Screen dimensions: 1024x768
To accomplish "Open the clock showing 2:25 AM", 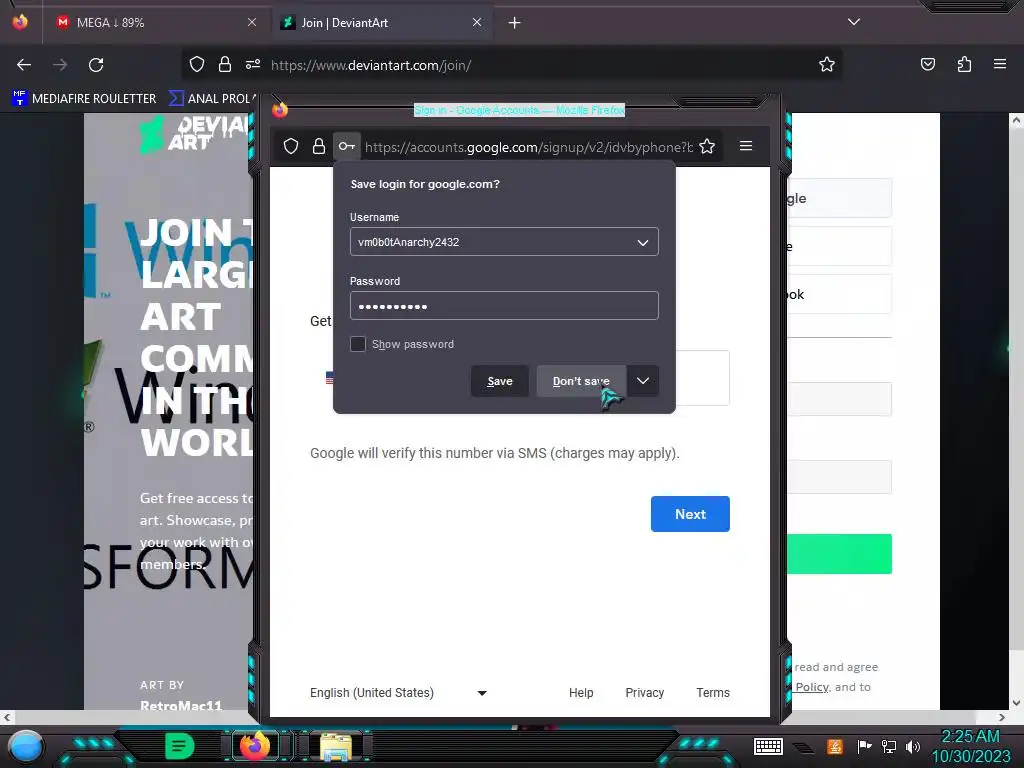I will tap(970, 746).
